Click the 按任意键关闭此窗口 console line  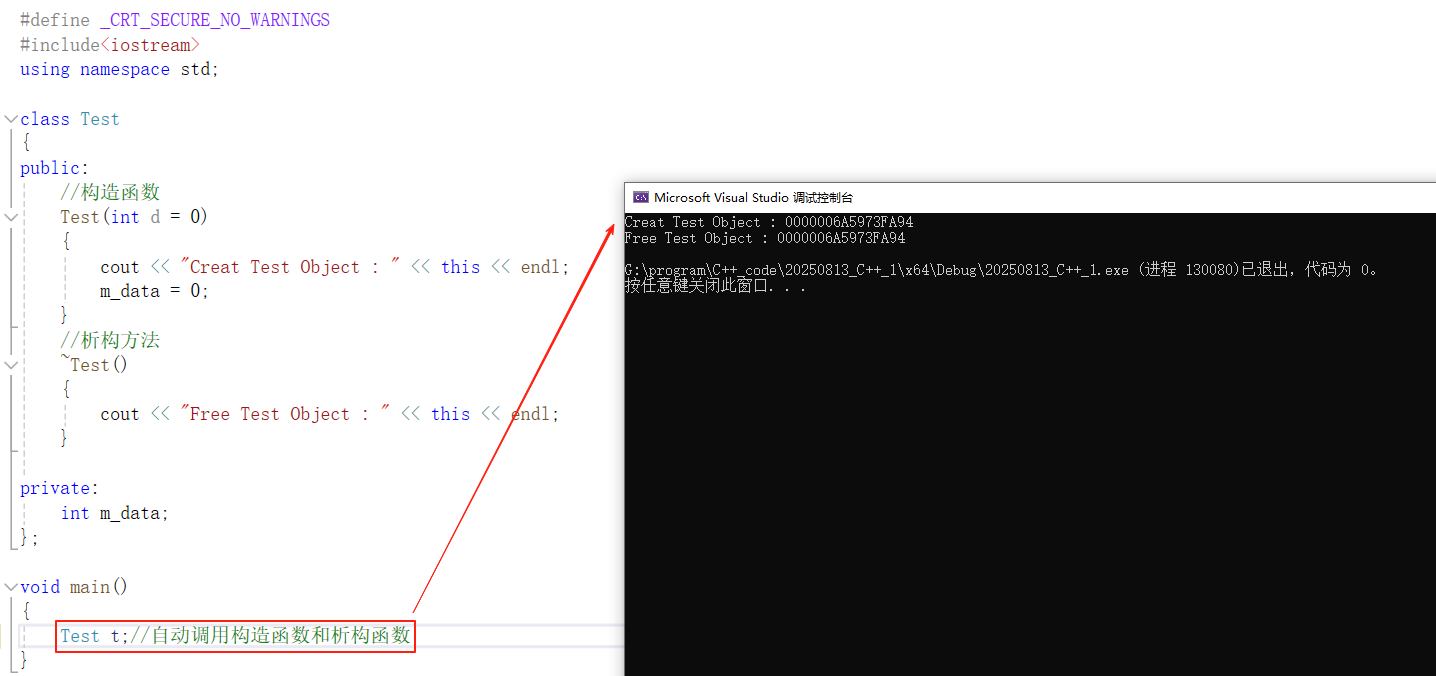tap(716, 286)
